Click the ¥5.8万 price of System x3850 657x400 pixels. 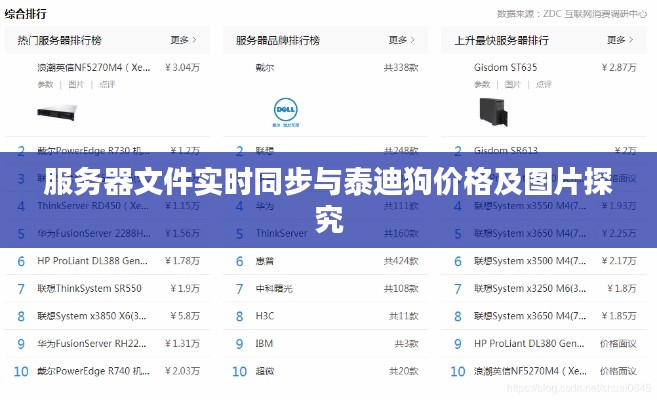(x=185, y=316)
